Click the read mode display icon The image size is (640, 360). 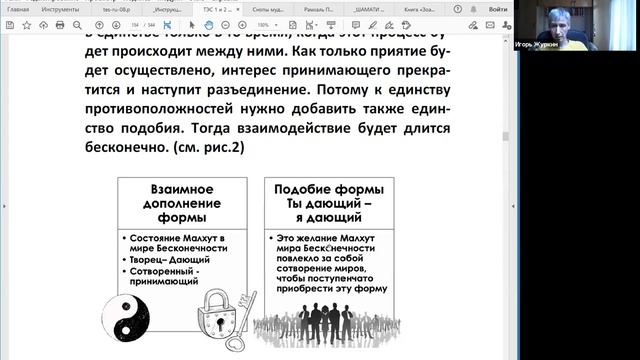(331, 25)
